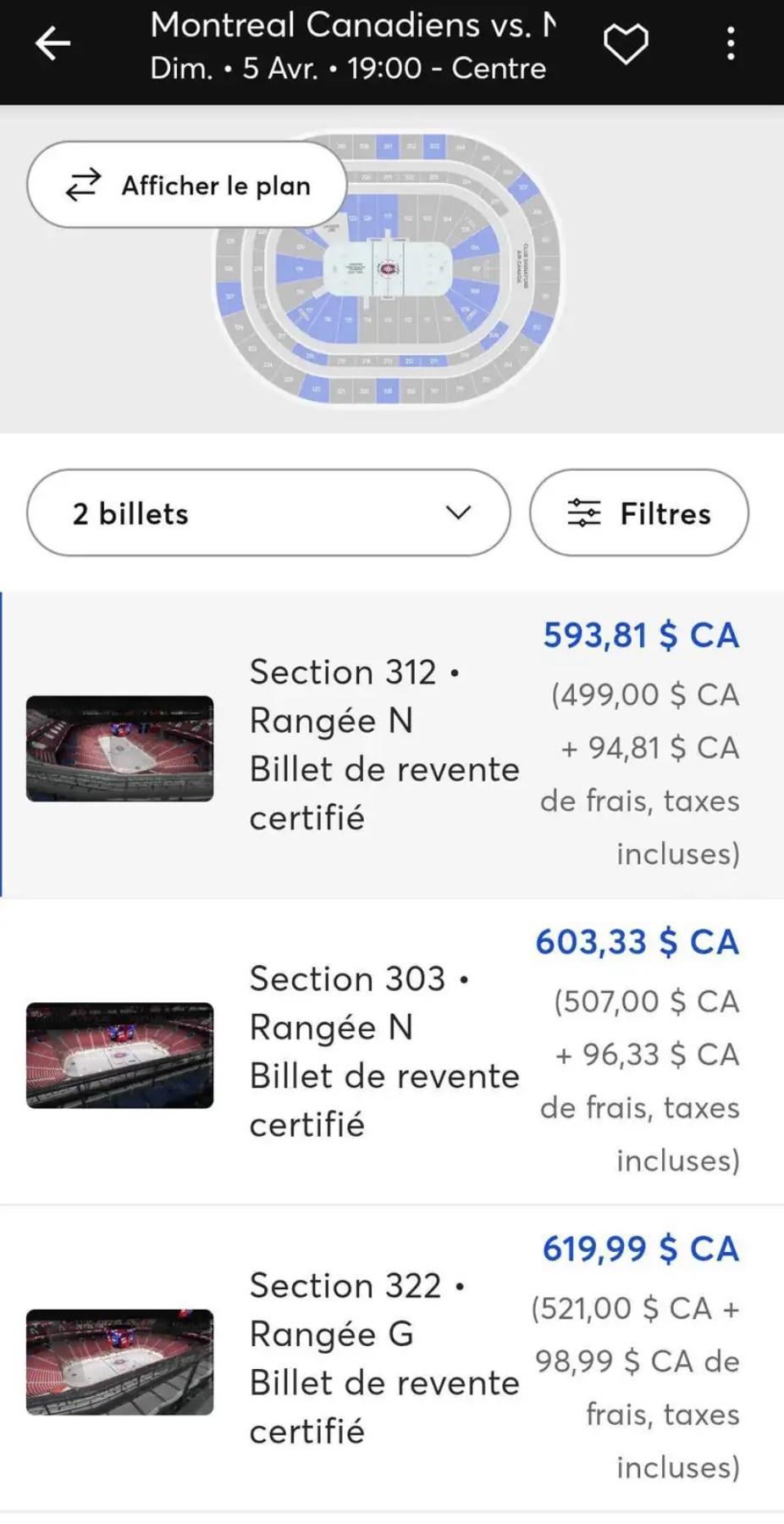784x1524 pixels.
Task: Click the filter sliders icon
Action: [x=583, y=513]
